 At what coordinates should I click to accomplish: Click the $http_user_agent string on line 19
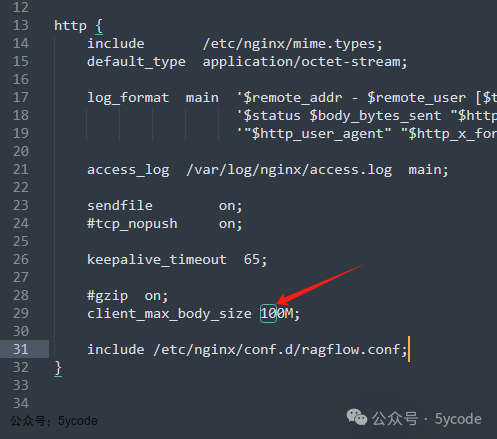(x=318, y=134)
